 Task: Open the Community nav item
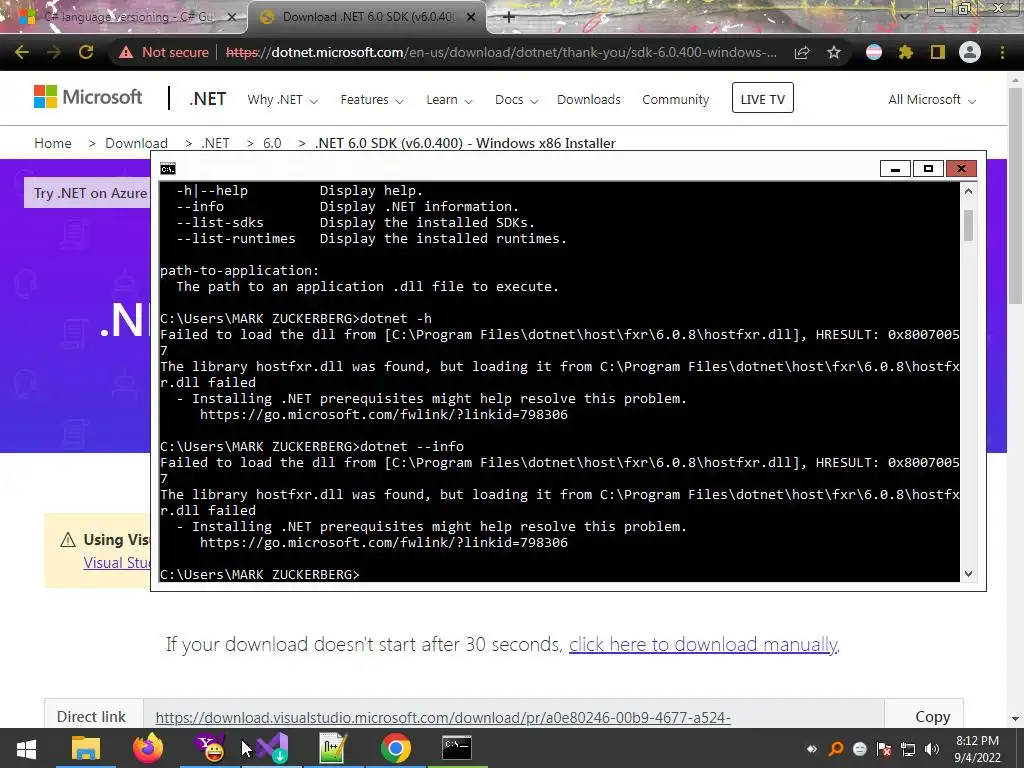[x=675, y=100]
